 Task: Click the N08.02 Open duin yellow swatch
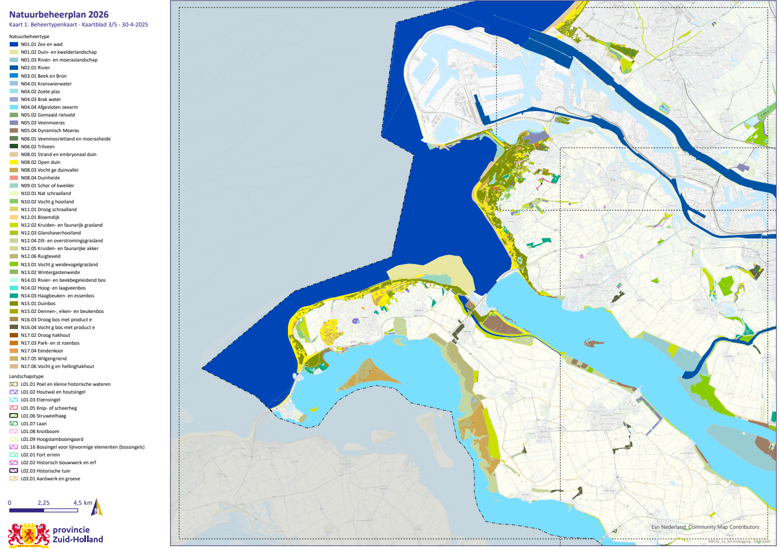pyautogui.click(x=13, y=162)
